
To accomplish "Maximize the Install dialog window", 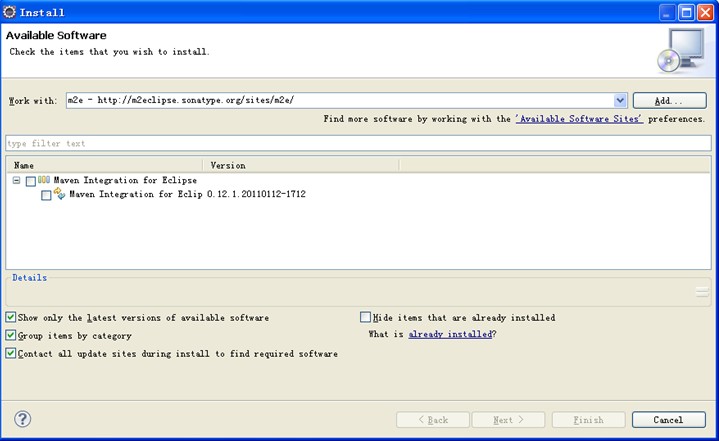I will tap(686, 12).
